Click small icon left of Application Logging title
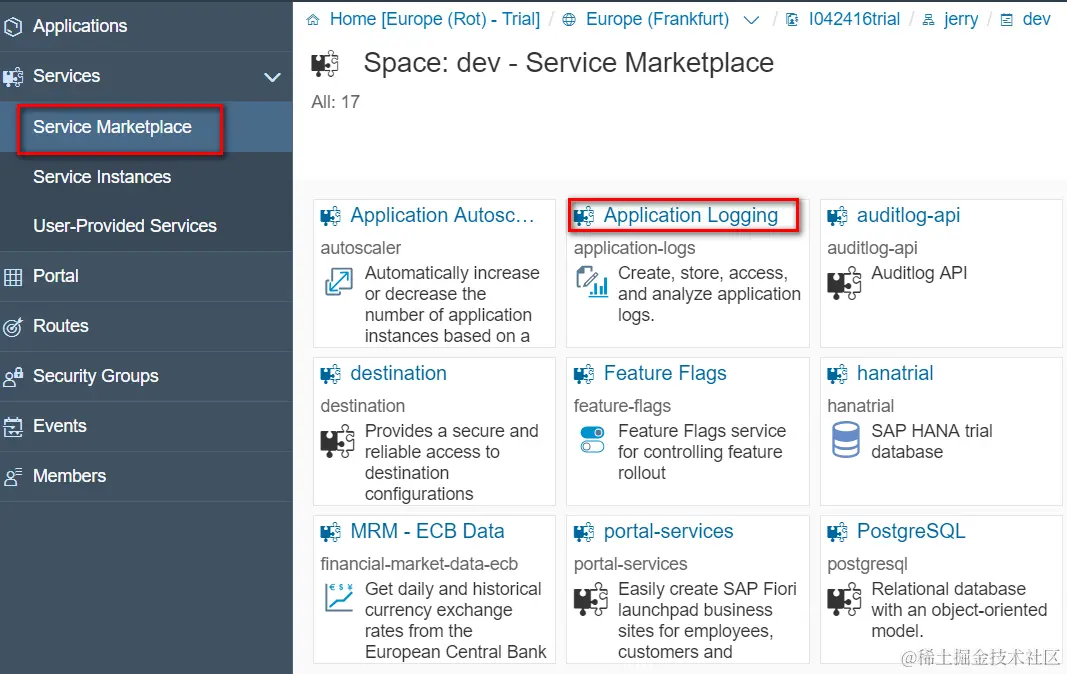1067x674 pixels. pyautogui.click(x=584, y=217)
